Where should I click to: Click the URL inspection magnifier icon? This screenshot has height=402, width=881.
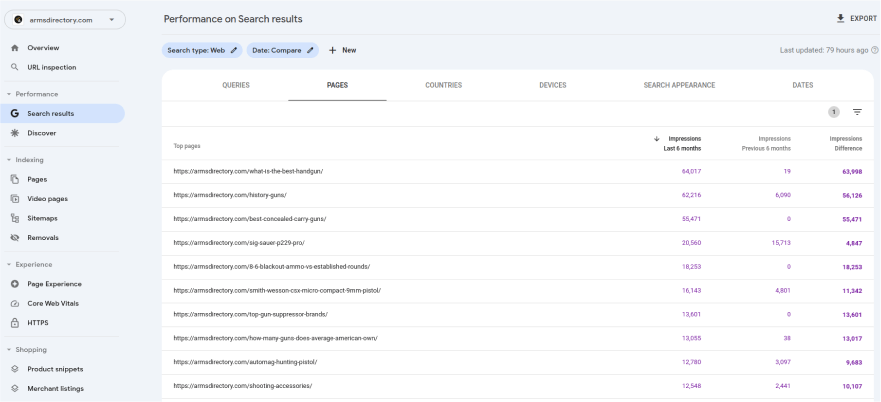tap(15, 67)
